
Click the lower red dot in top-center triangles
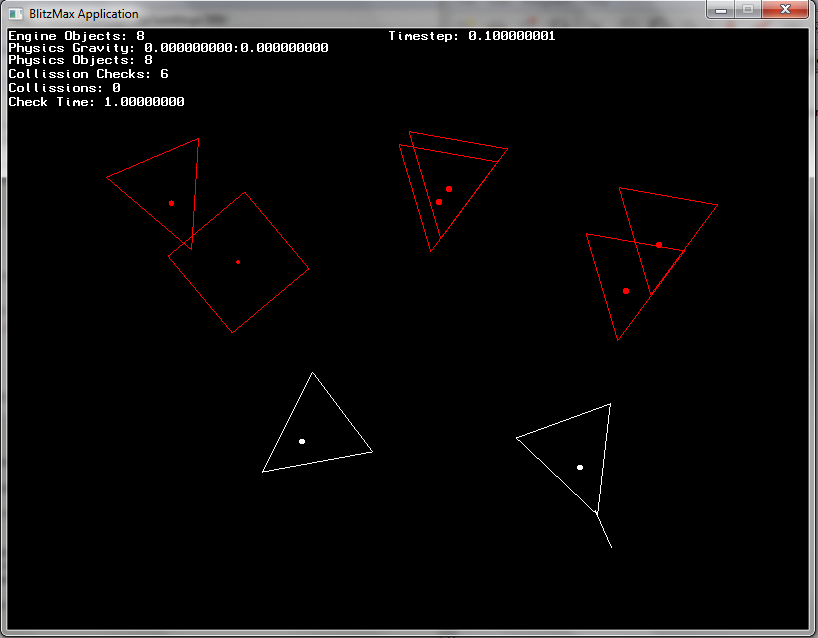(439, 202)
